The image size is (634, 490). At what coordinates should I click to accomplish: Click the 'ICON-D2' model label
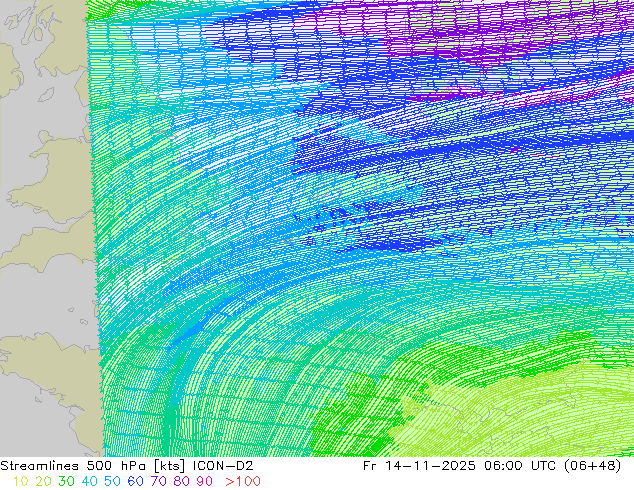tap(223, 466)
